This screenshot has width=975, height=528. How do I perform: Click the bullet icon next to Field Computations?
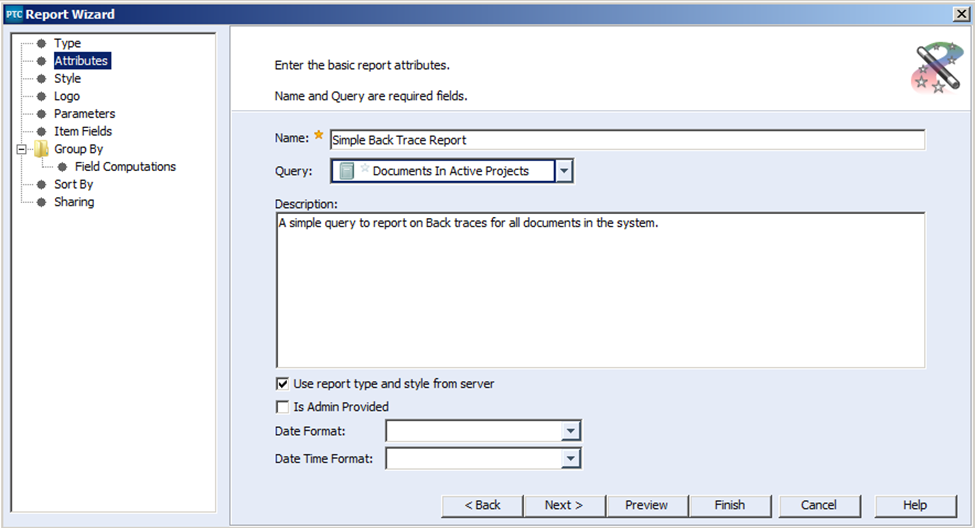coord(62,167)
